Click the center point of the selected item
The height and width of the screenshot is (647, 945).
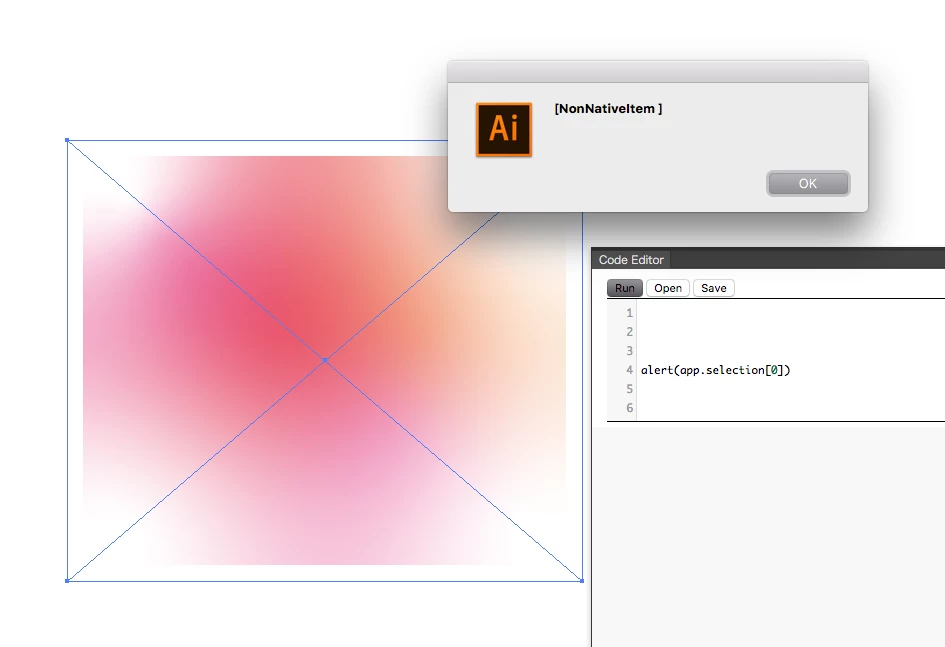(x=325, y=360)
